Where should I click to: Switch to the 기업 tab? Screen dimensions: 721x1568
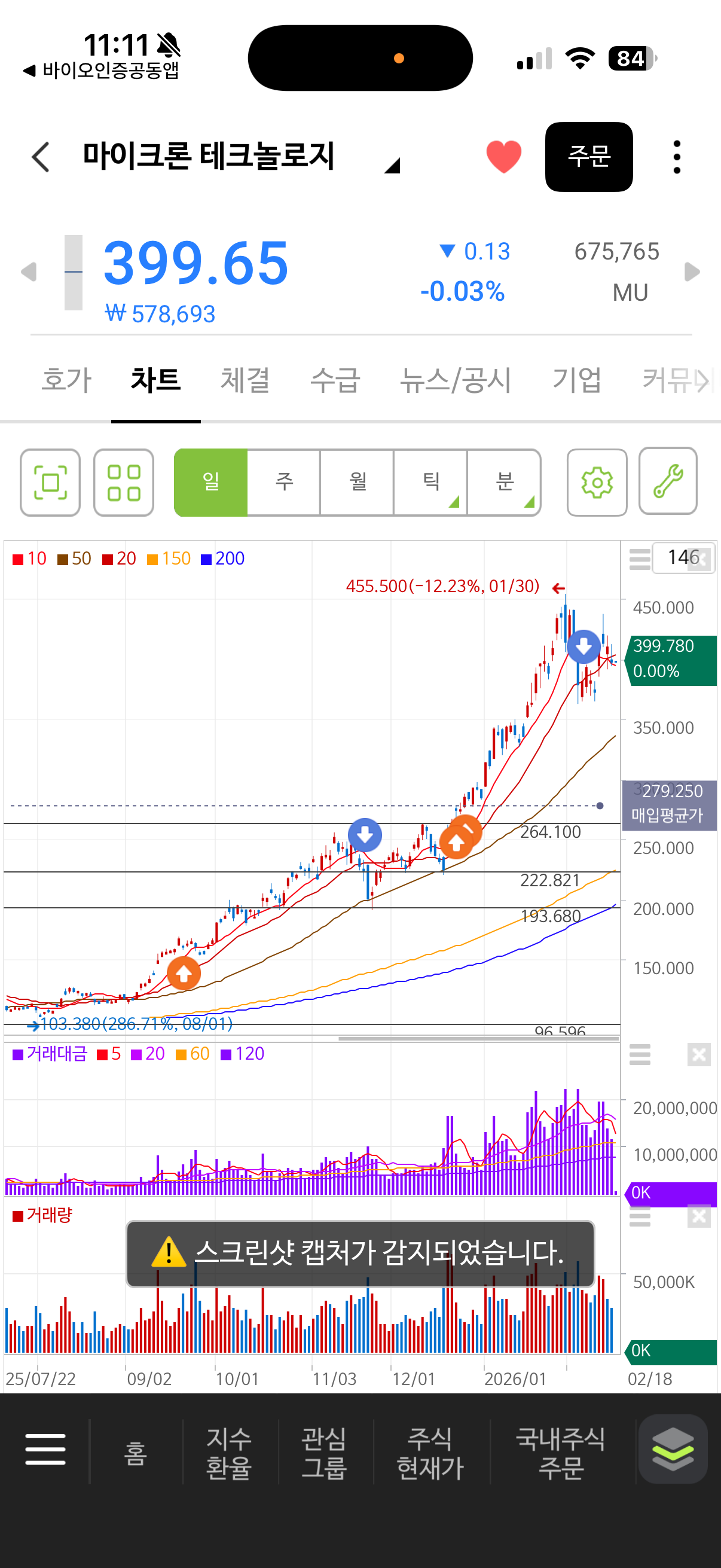click(x=577, y=380)
